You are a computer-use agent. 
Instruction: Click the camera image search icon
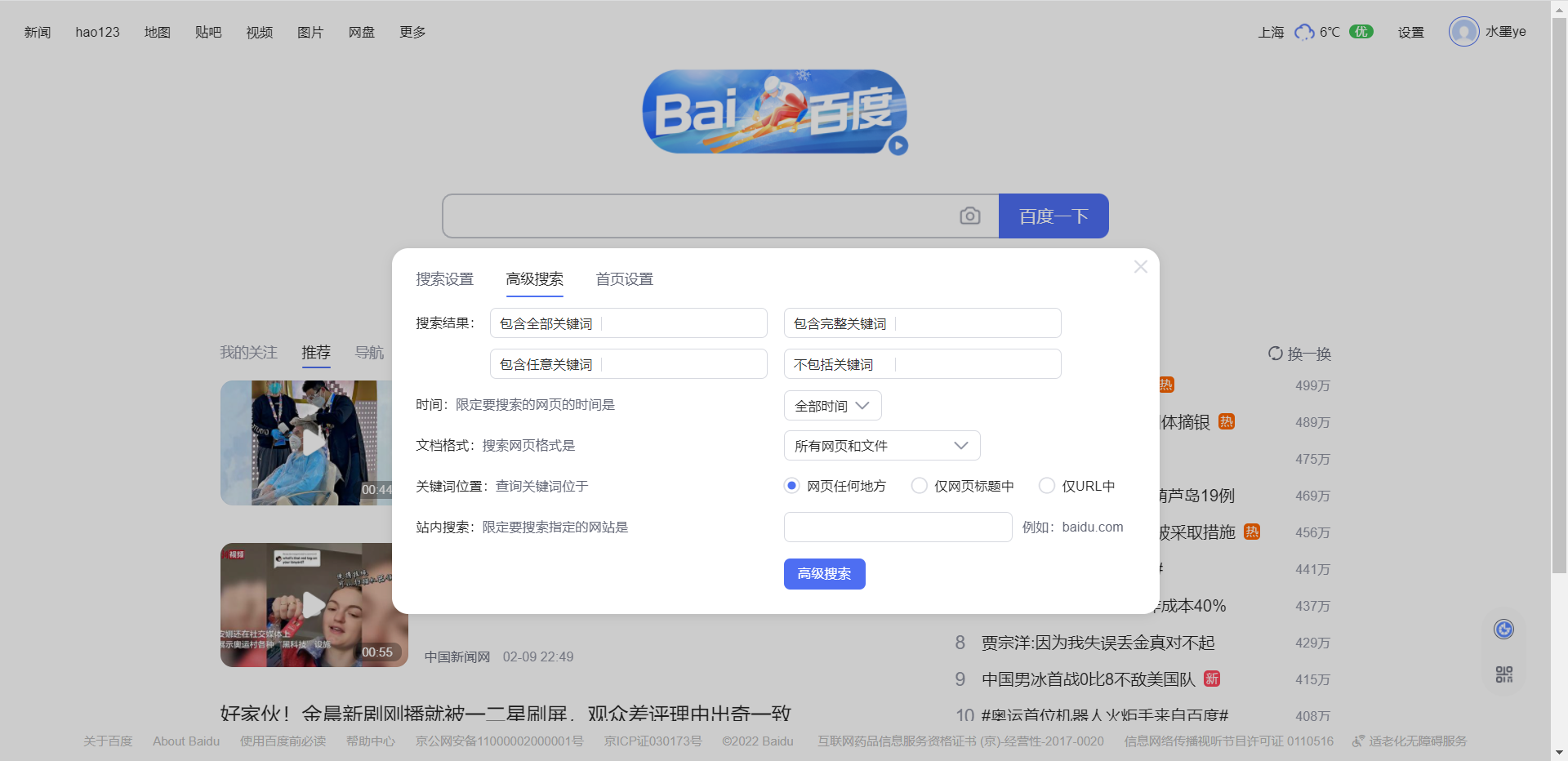969,216
